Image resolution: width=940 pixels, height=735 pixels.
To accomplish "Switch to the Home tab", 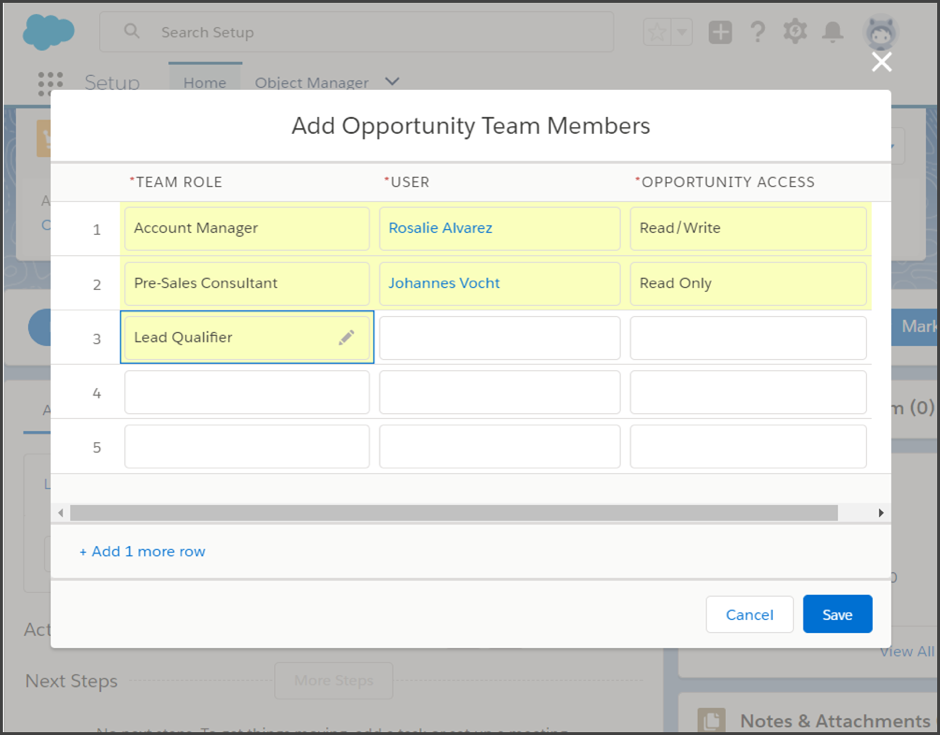I will click(x=205, y=83).
